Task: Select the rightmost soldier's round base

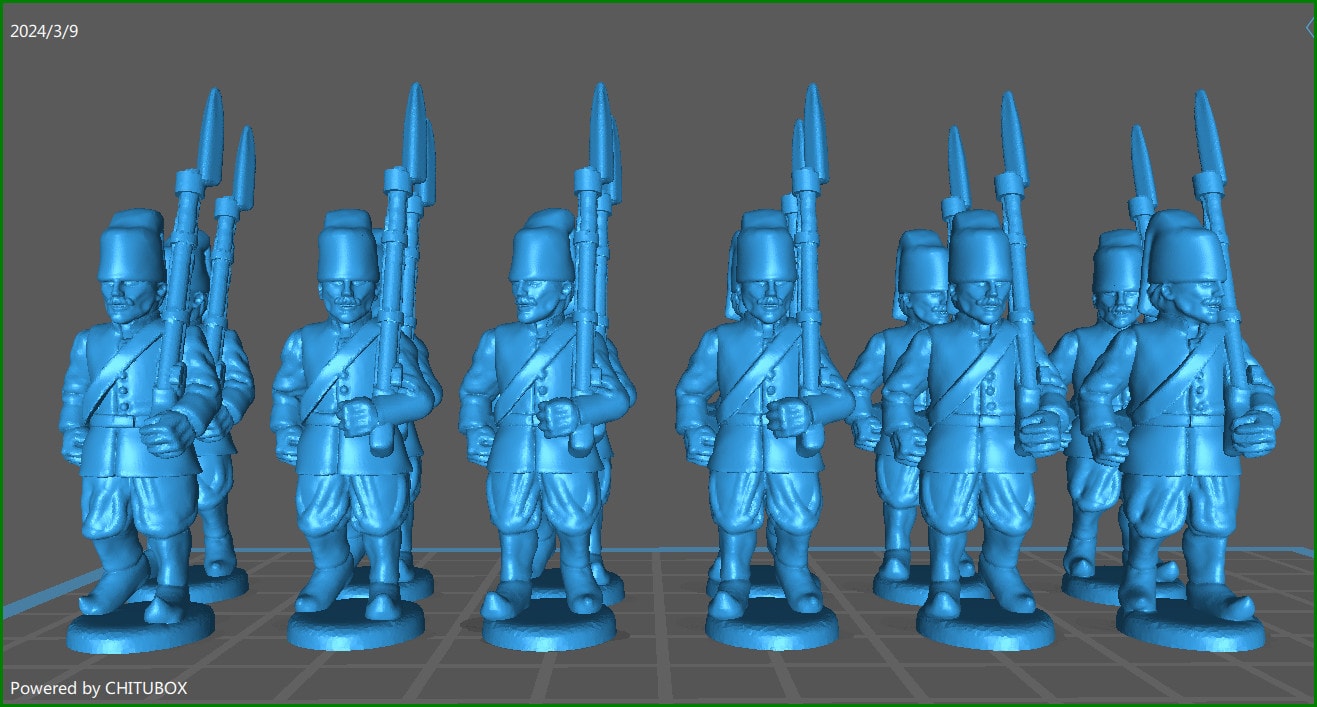Action: [1190, 632]
